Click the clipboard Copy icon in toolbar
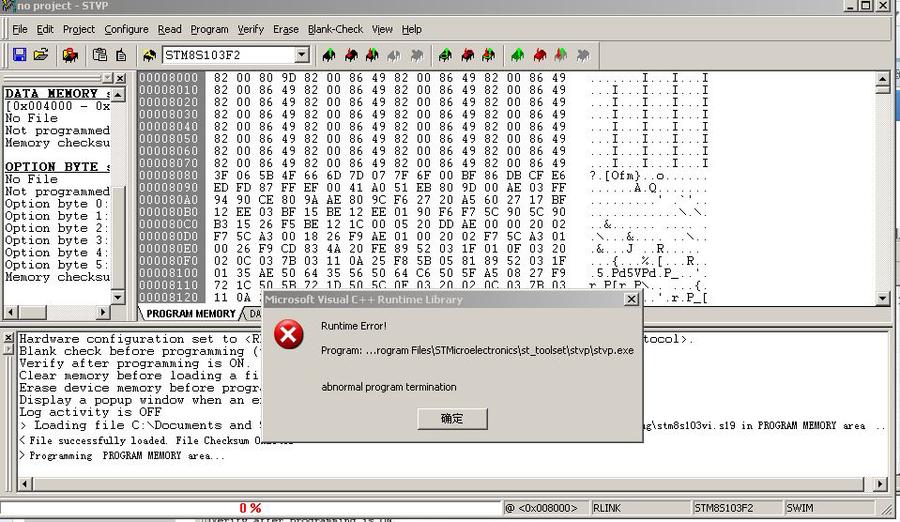The width and height of the screenshot is (900, 522). [x=99, y=55]
